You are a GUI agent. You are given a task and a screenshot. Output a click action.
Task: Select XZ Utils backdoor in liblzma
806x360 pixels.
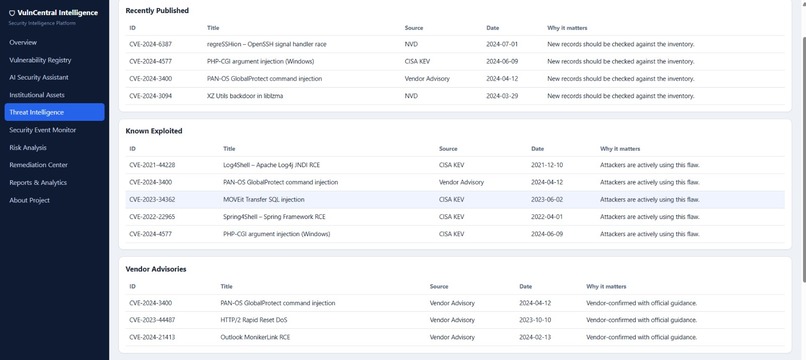(x=245, y=96)
